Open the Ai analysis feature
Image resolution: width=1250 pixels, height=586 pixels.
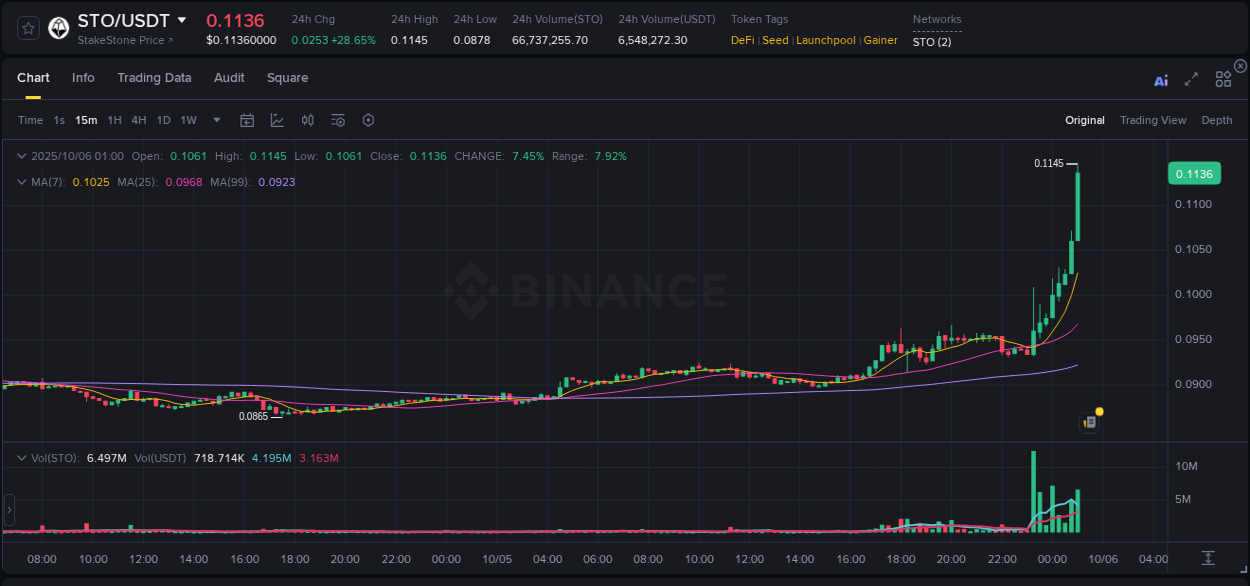pyautogui.click(x=1160, y=78)
